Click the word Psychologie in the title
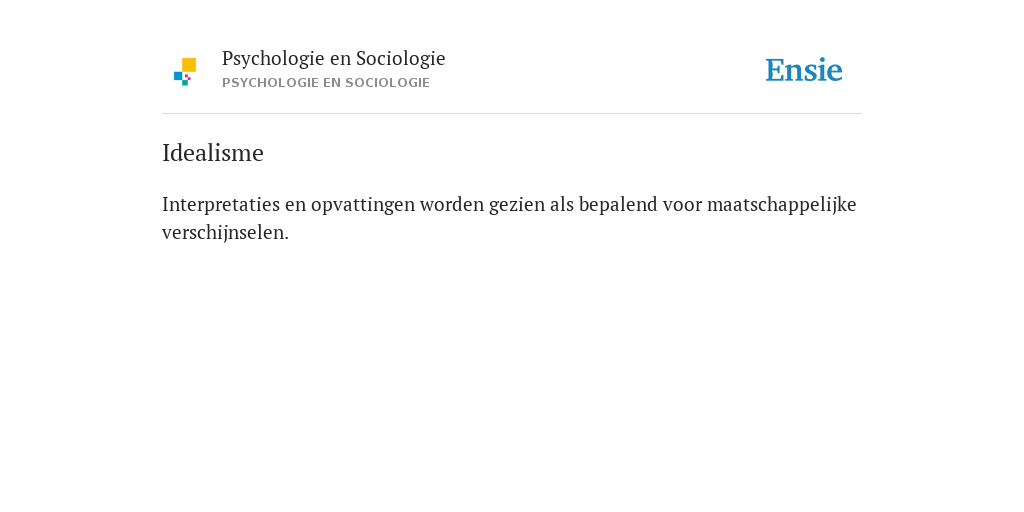 click(273, 59)
